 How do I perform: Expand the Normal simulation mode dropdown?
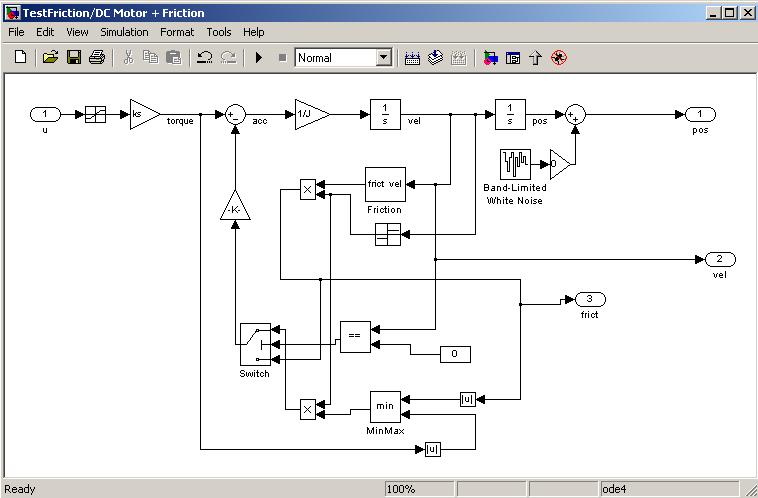[383, 58]
